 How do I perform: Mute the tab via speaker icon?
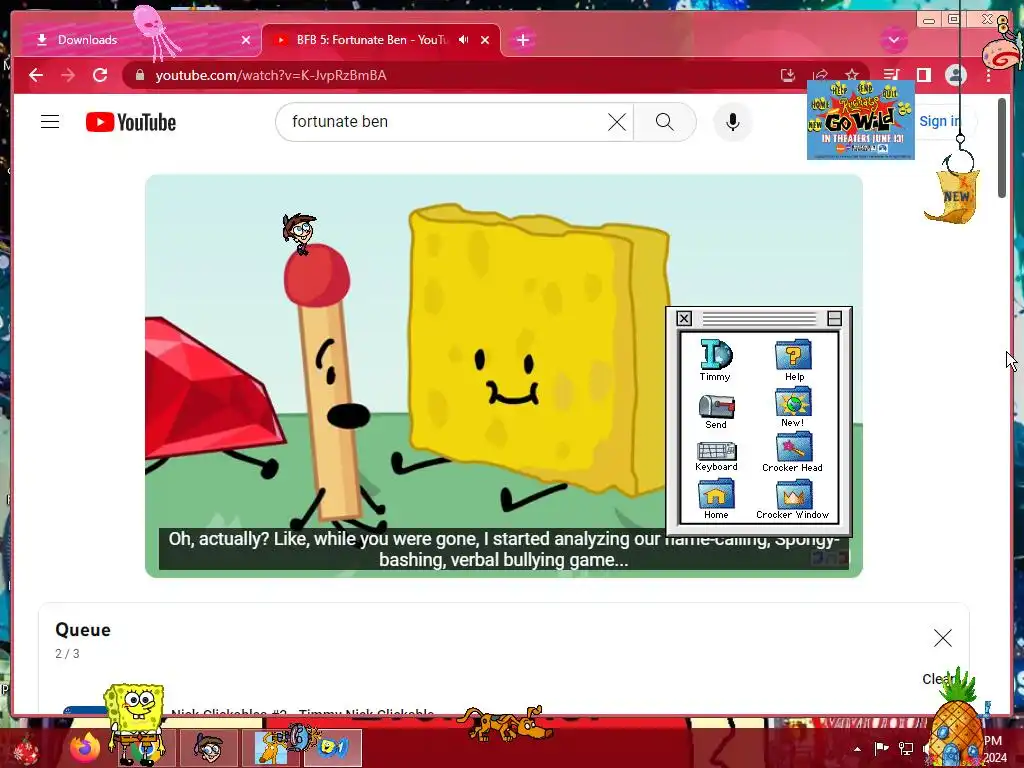click(464, 40)
